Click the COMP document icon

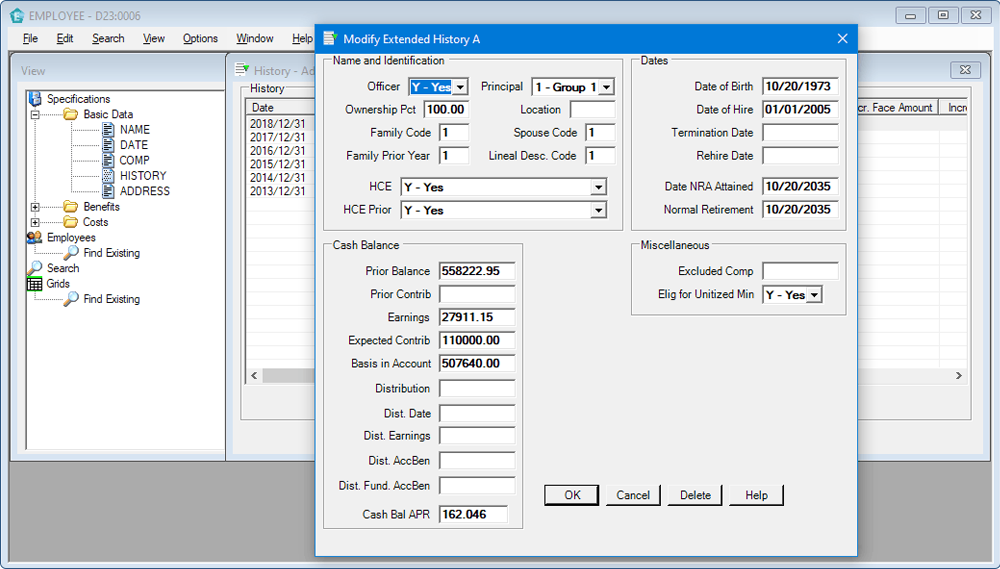pos(108,160)
